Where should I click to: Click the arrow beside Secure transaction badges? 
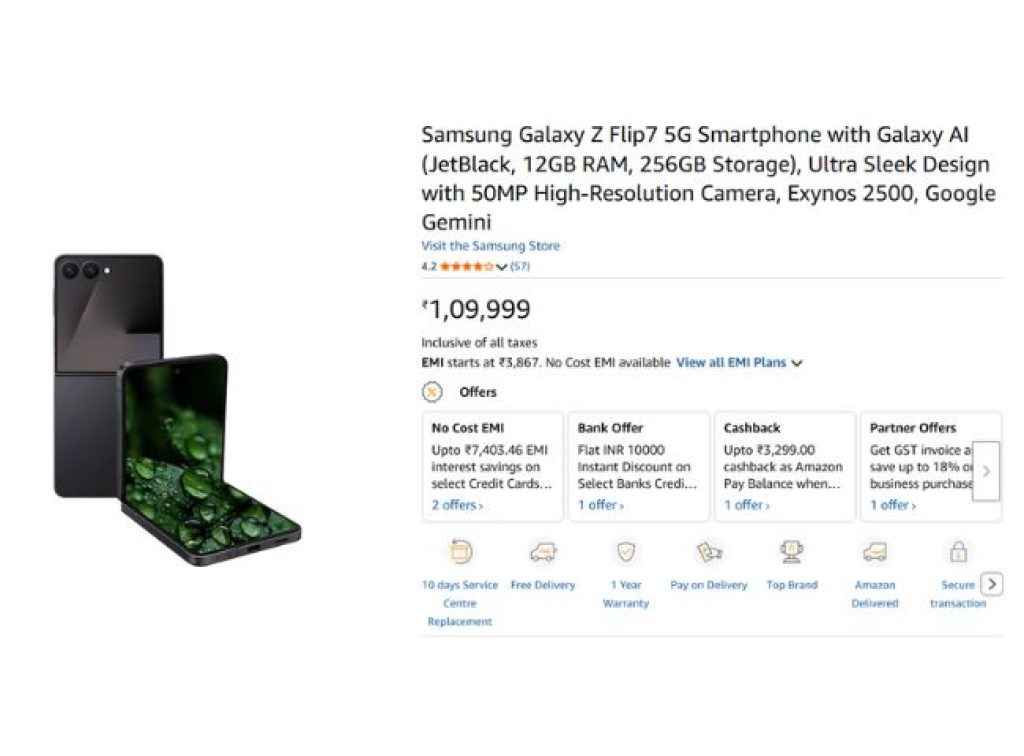[993, 583]
